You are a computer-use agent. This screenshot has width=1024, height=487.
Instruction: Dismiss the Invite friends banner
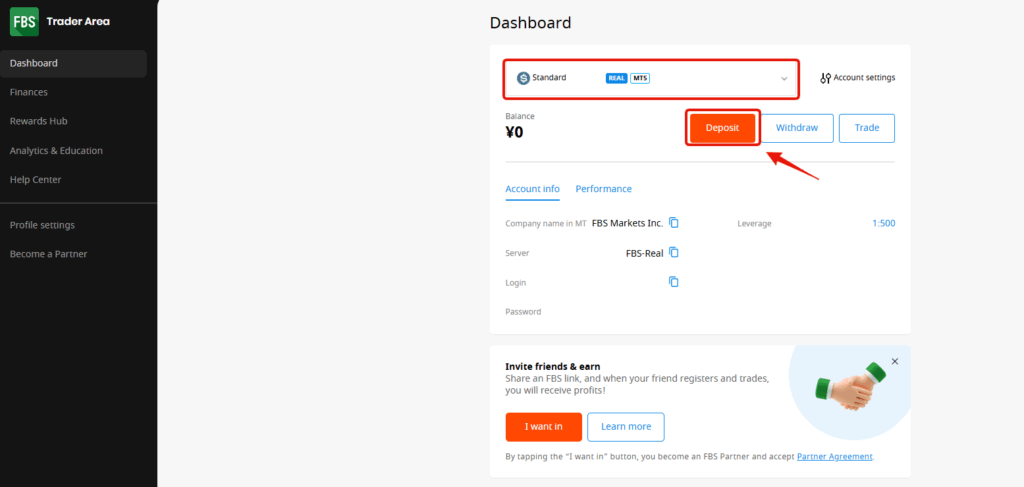tap(895, 361)
